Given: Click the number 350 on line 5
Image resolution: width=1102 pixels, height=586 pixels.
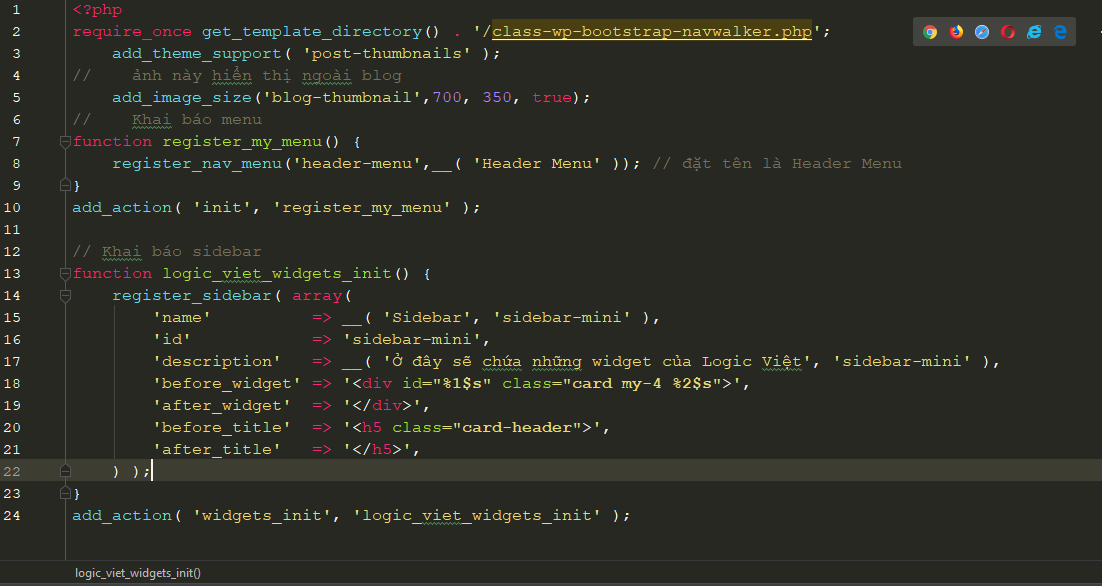Looking at the screenshot, I should [x=497, y=98].
